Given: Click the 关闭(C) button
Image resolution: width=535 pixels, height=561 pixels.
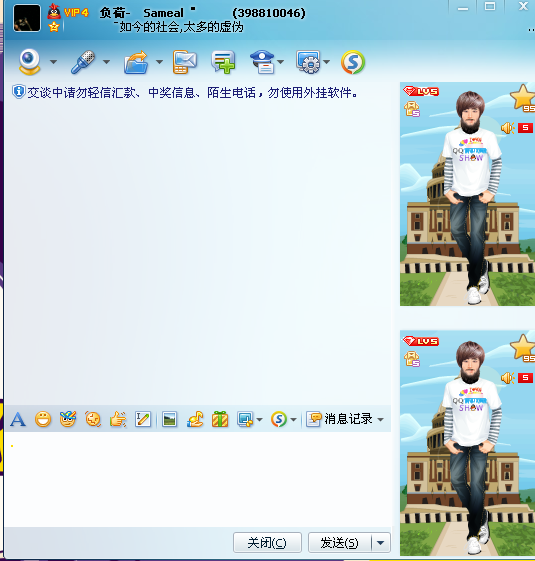Looking at the screenshot, I should pyautogui.click(x=267, y=543).
